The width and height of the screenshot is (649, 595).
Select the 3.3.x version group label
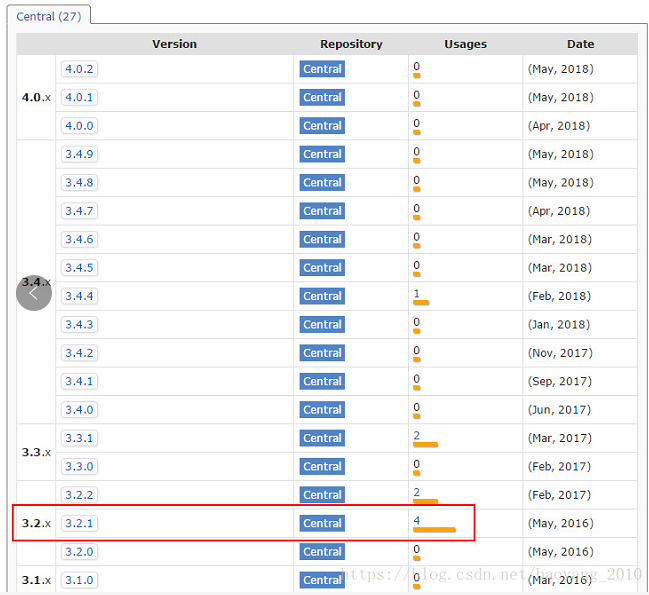click(x=36, y=452)
